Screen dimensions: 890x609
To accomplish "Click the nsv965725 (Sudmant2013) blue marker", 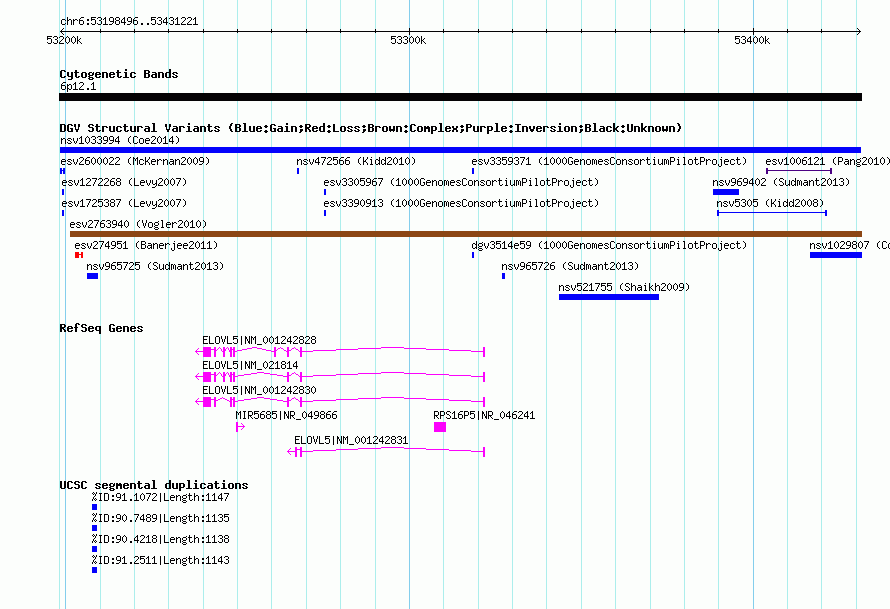I will point(93,276).
